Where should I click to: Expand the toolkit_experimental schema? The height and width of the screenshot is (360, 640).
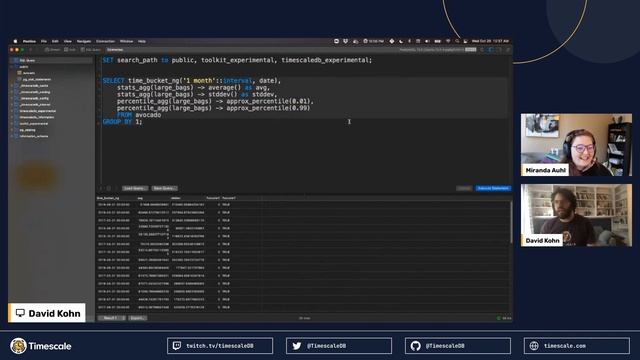[12, 124]
